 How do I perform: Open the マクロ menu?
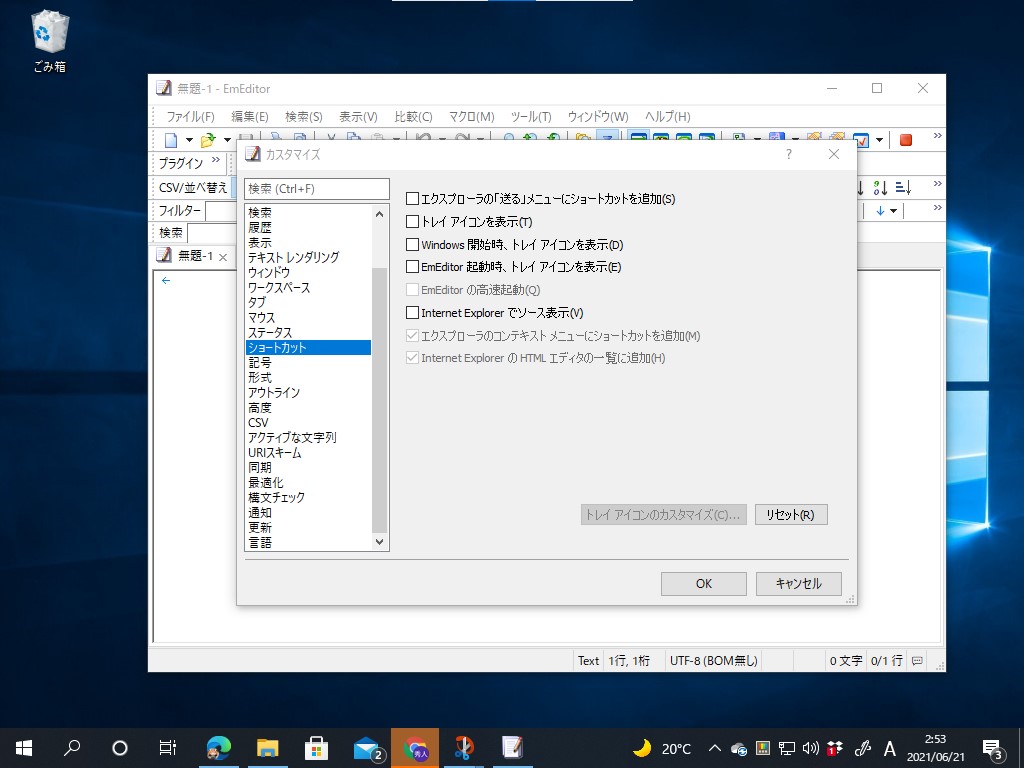[471, 116]
